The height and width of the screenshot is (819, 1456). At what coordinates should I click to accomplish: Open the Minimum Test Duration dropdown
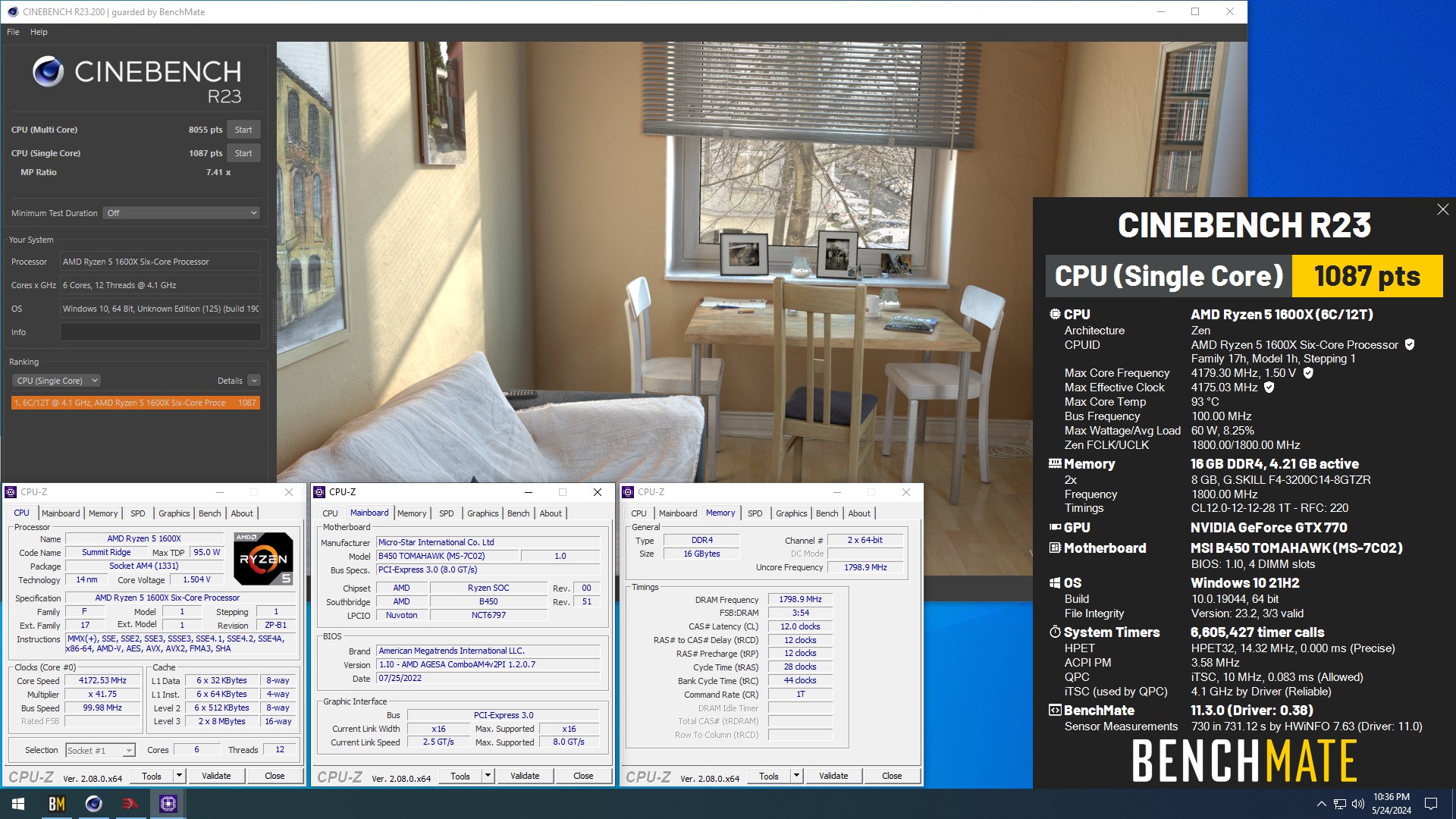point(182,213)
